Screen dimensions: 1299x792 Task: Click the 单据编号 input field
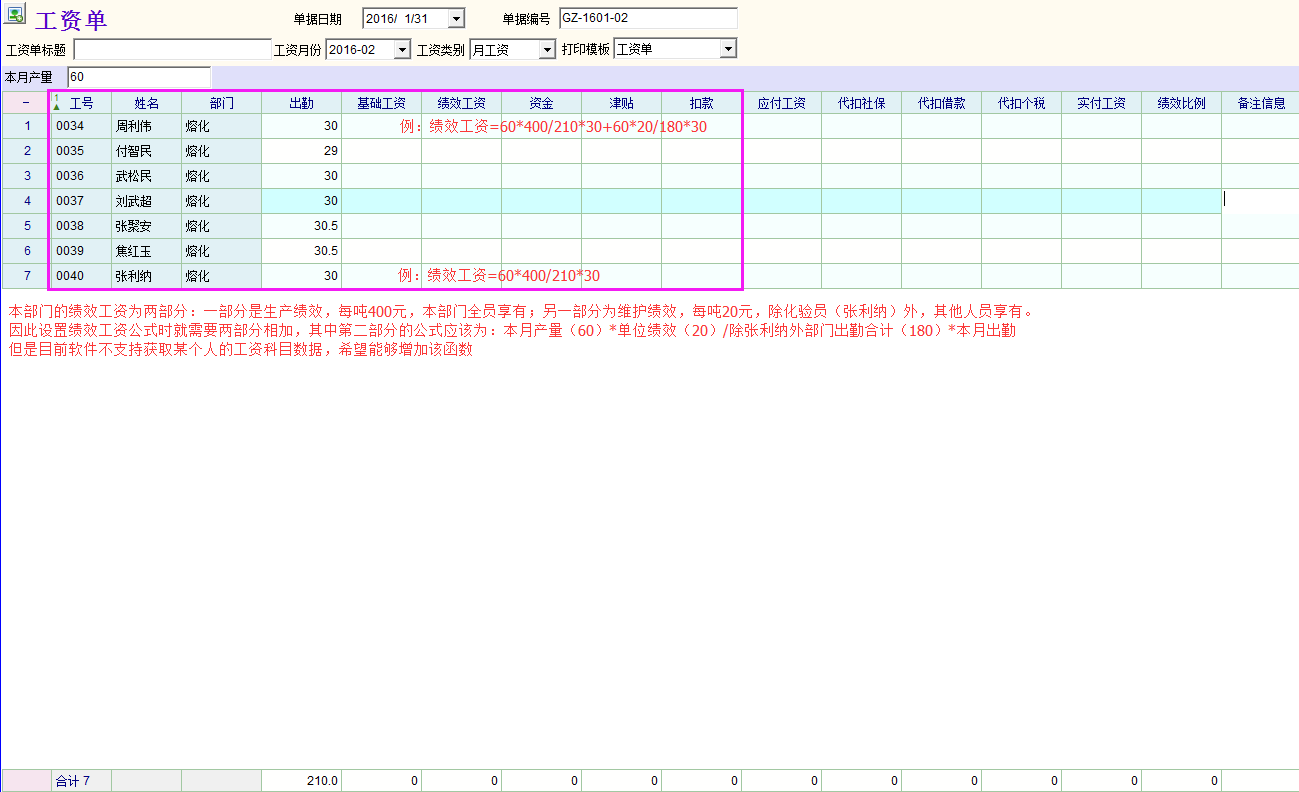coord(647,19)
